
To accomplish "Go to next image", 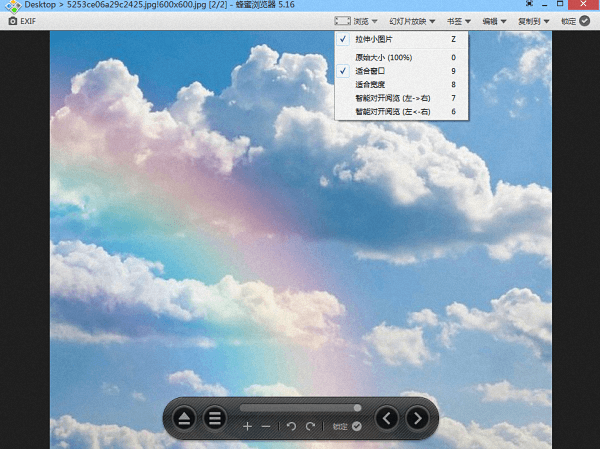I will [x=418, y=418].
